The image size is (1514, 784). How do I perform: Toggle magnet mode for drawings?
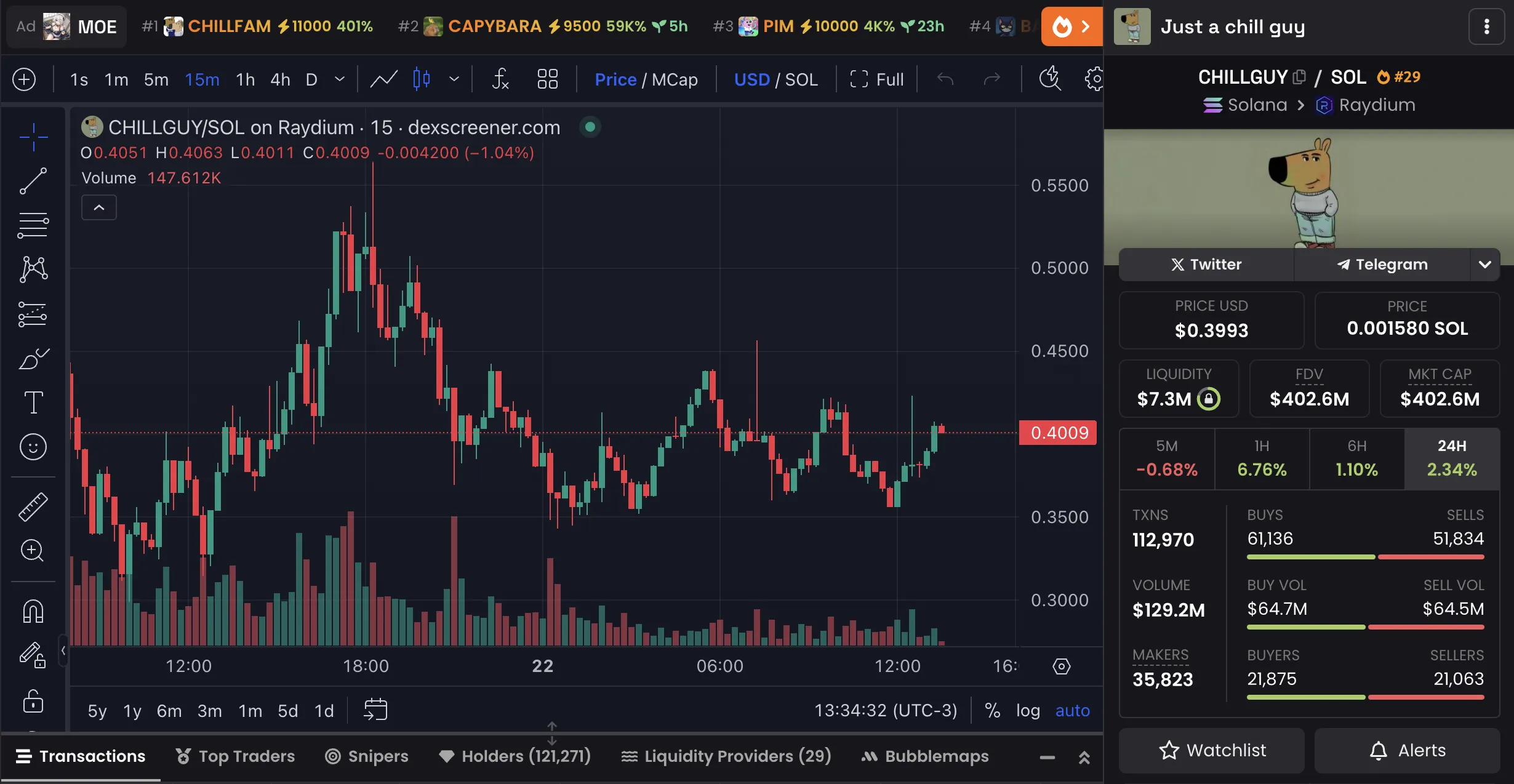(x=33, y=612)
